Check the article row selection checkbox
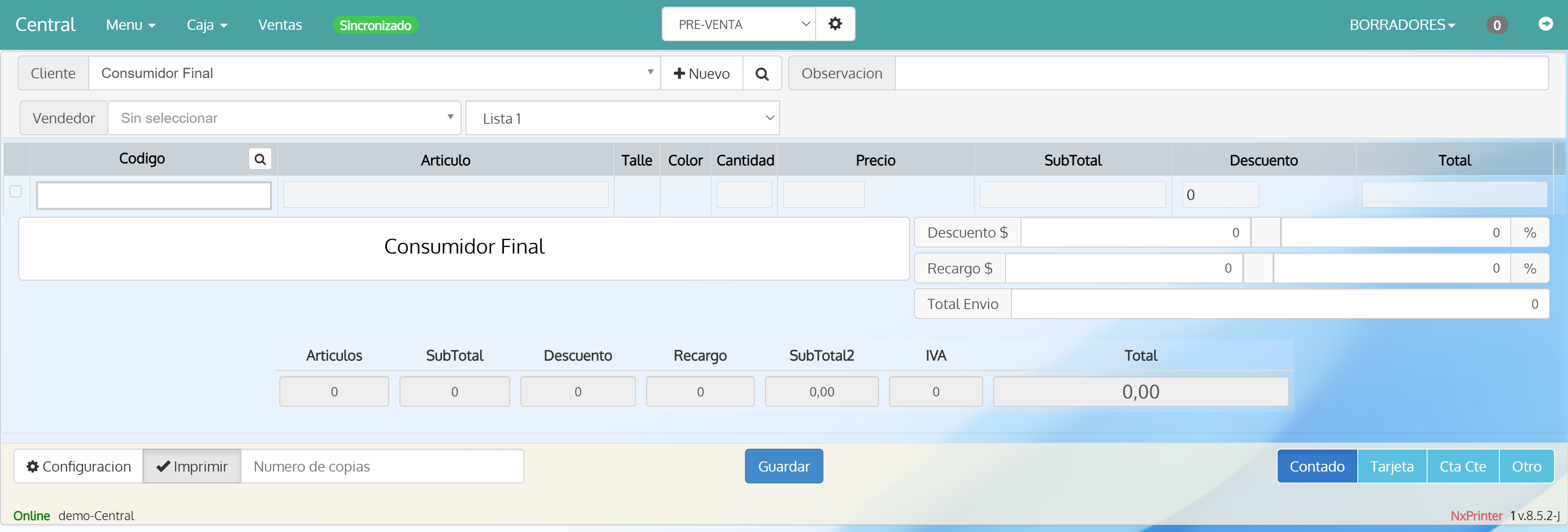1568x532 pixels. tap(16, 191)
